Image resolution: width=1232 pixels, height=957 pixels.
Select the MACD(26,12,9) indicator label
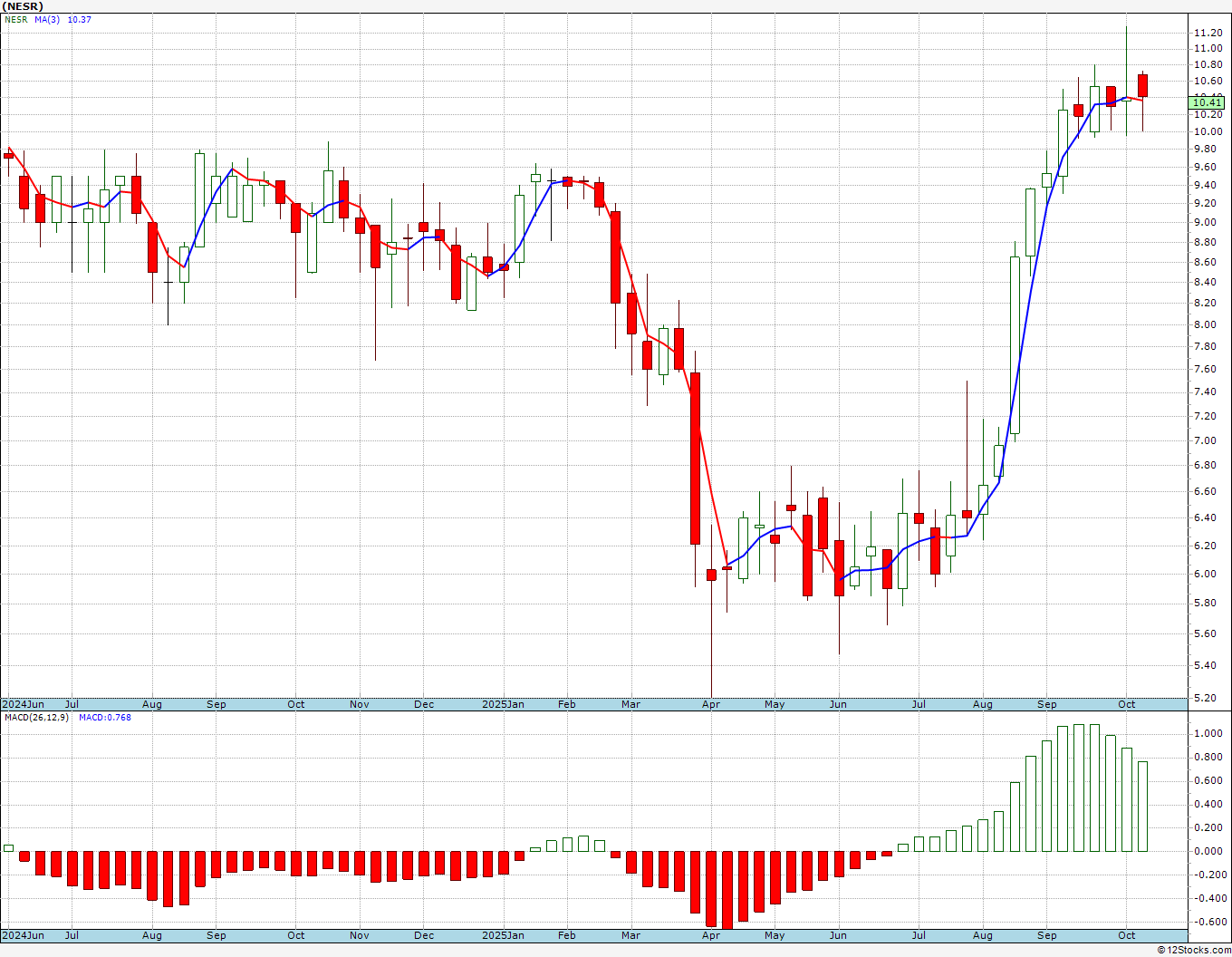click(38, 718)
